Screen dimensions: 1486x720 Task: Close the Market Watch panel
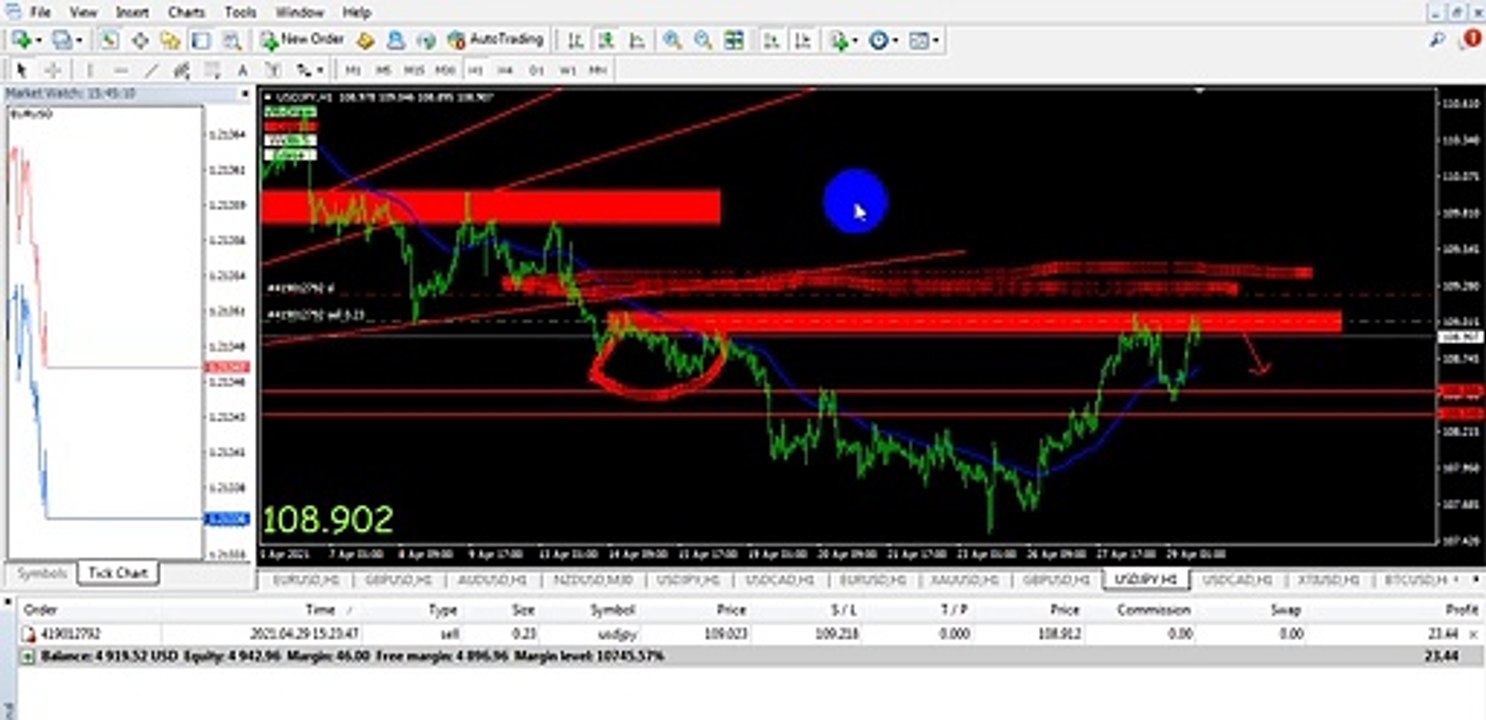click(x=245, y=94)
